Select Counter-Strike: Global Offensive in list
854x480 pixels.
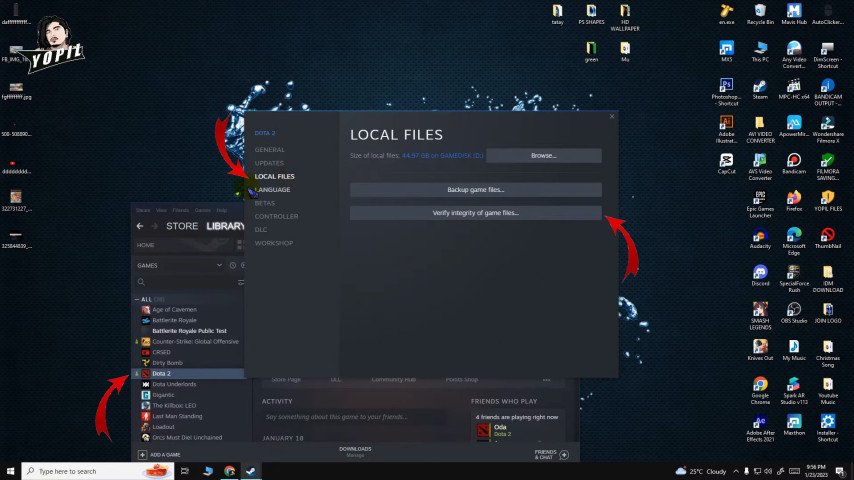[x=195, y=342]
